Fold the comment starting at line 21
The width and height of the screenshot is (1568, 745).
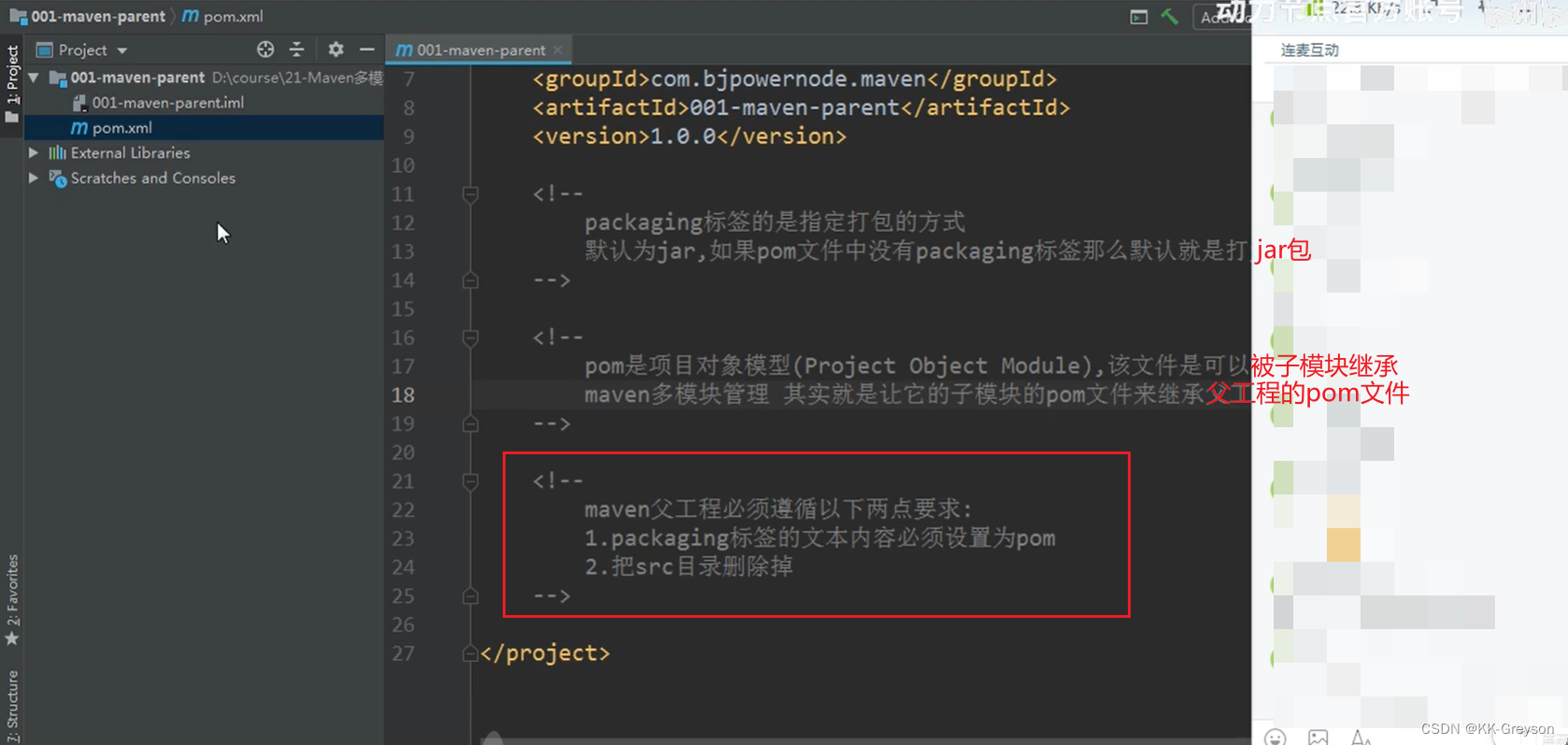click(470, 481)
